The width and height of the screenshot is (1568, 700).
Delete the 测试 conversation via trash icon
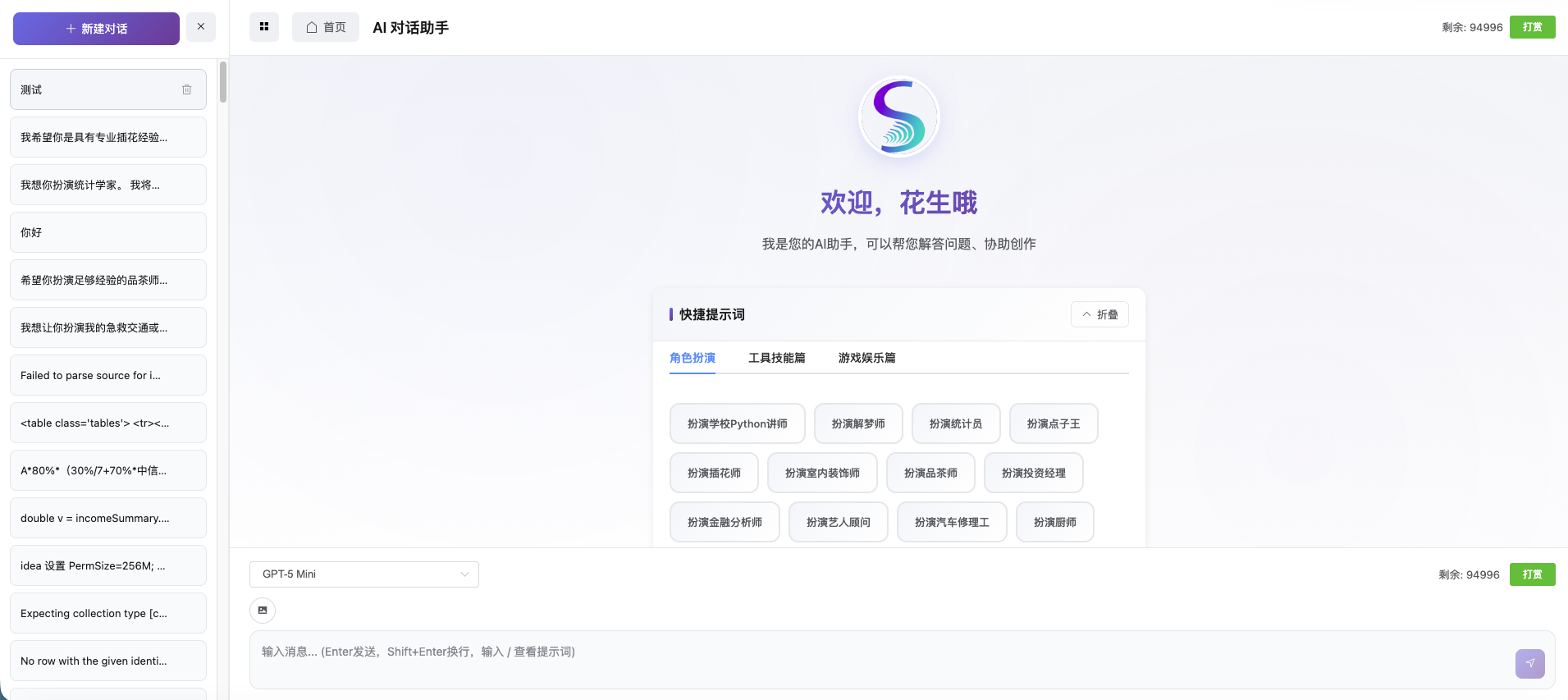[187, 89]
